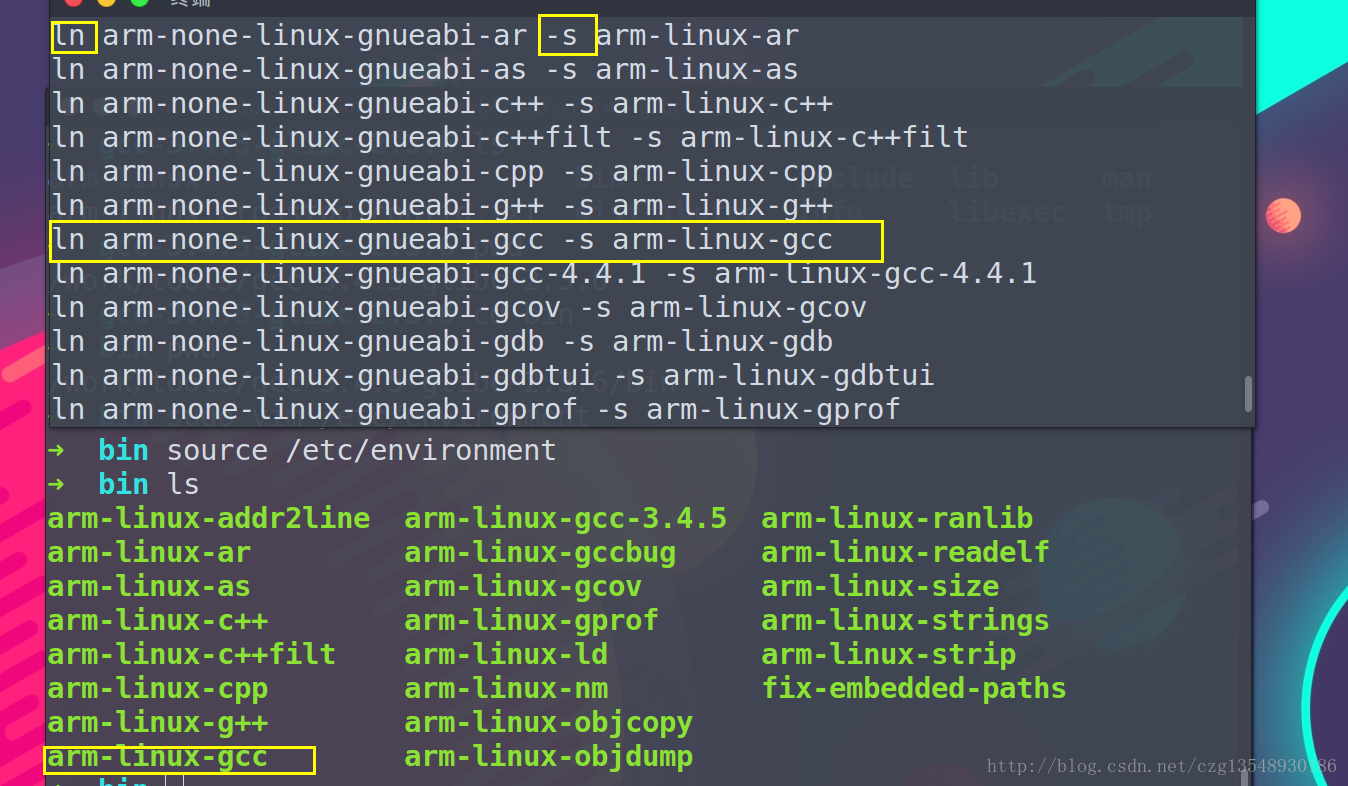
Task: Click 'arm-linux-c++' in the green ls listing
Action: [158, 620]
